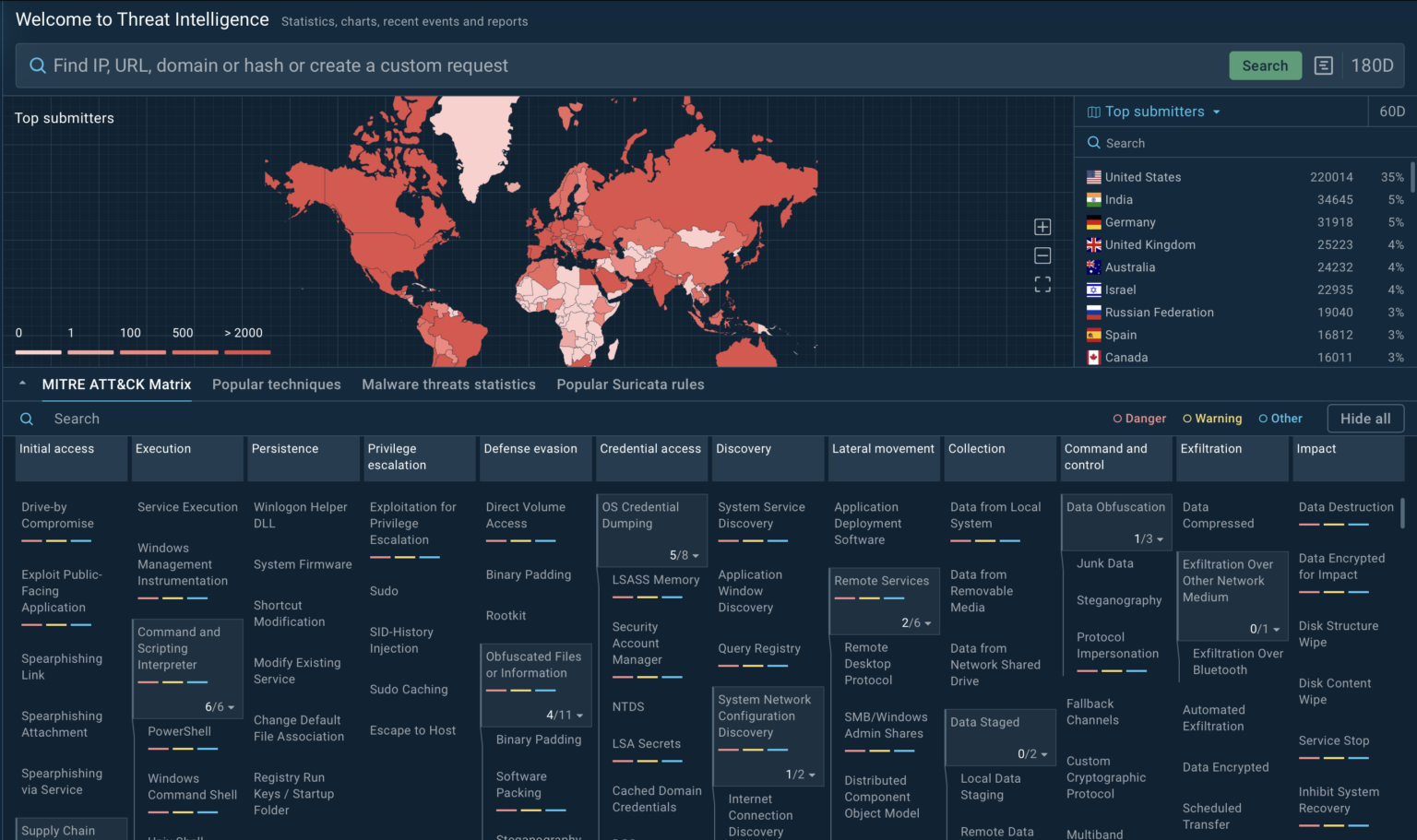
Task: Click the magnifier icon in MITRE matrix search
Action: [x=27, y=419]
